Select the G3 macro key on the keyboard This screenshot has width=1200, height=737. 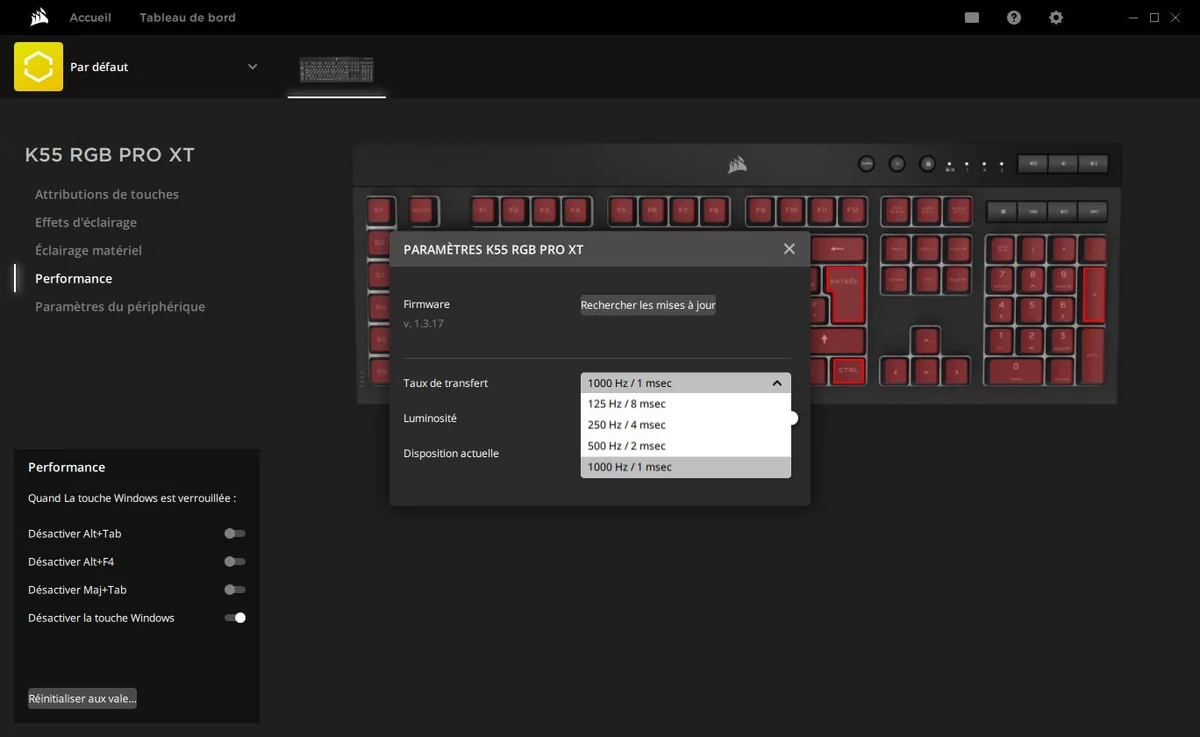coord(379,273)
